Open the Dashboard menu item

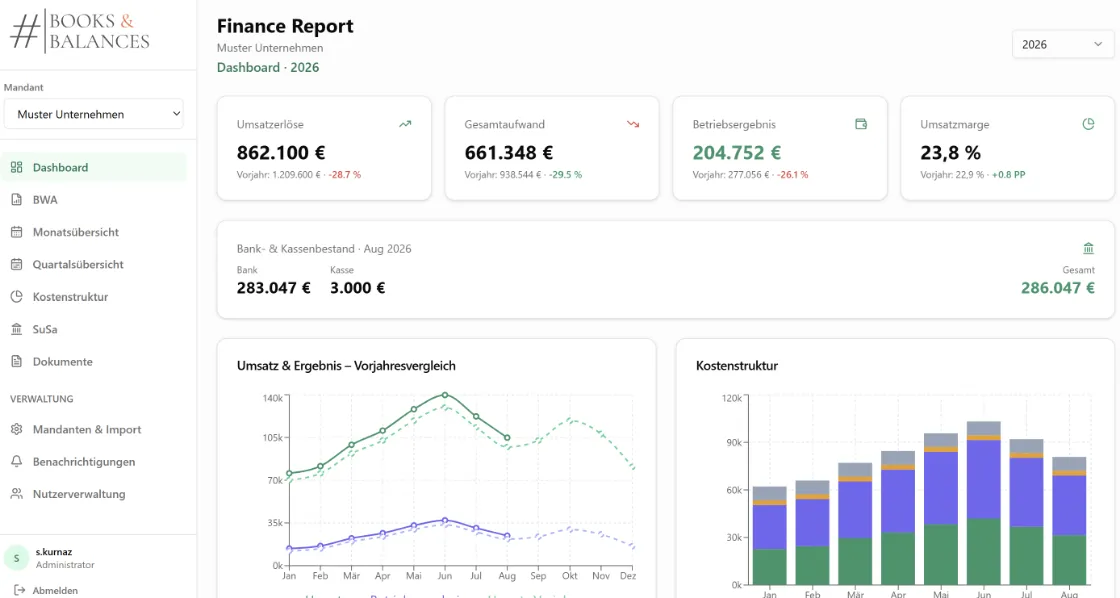pyautogui.click(x=94, y=167)
